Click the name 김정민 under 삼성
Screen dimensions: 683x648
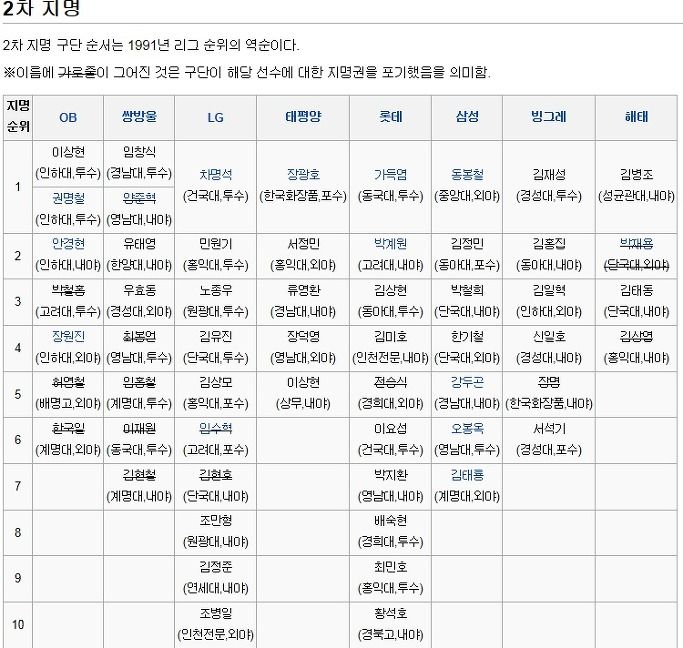(x=467, y=244)
